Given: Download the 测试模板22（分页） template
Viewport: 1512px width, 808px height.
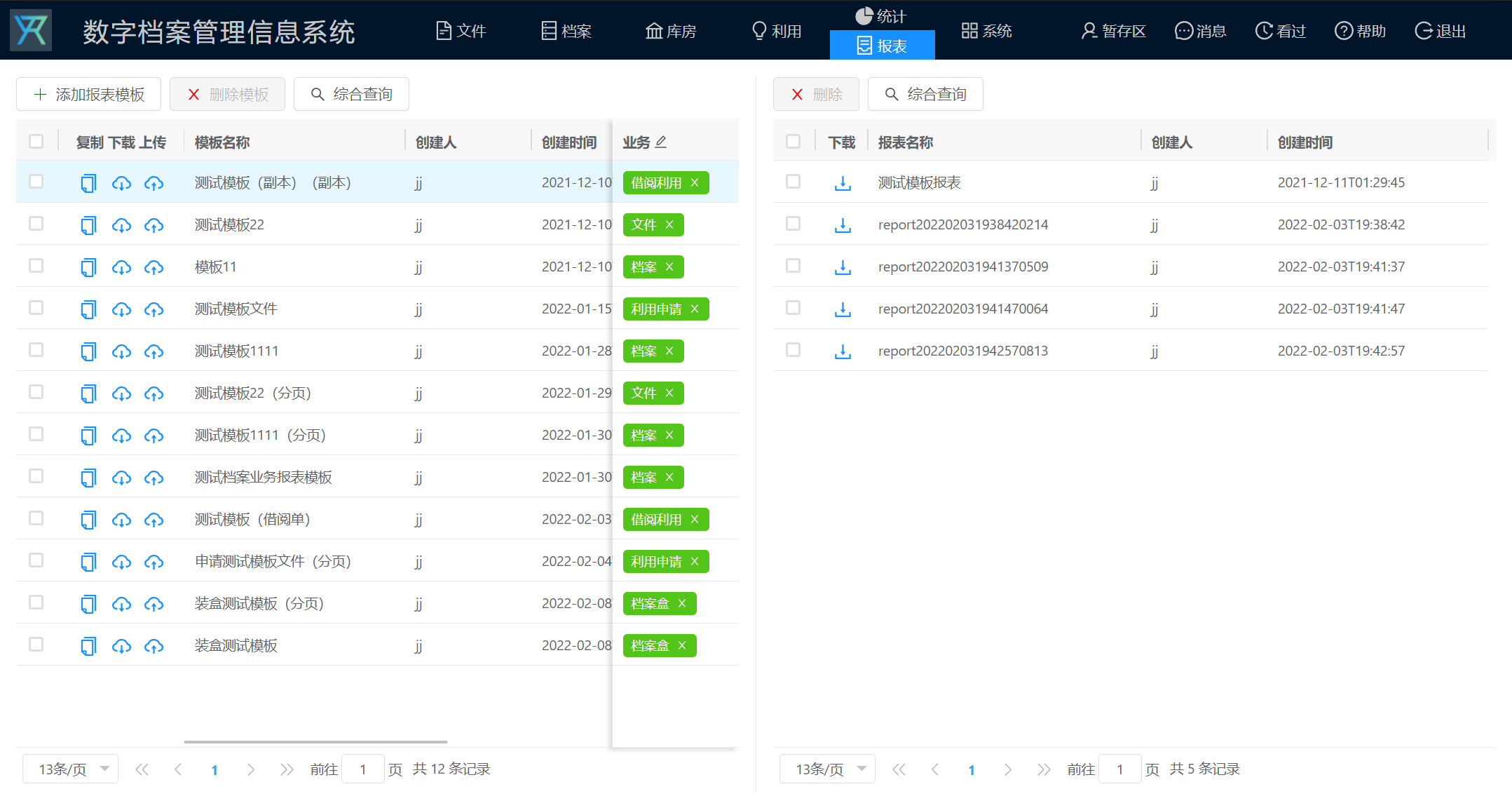Looking at the screenshot, I should click(x=121, y=393).
